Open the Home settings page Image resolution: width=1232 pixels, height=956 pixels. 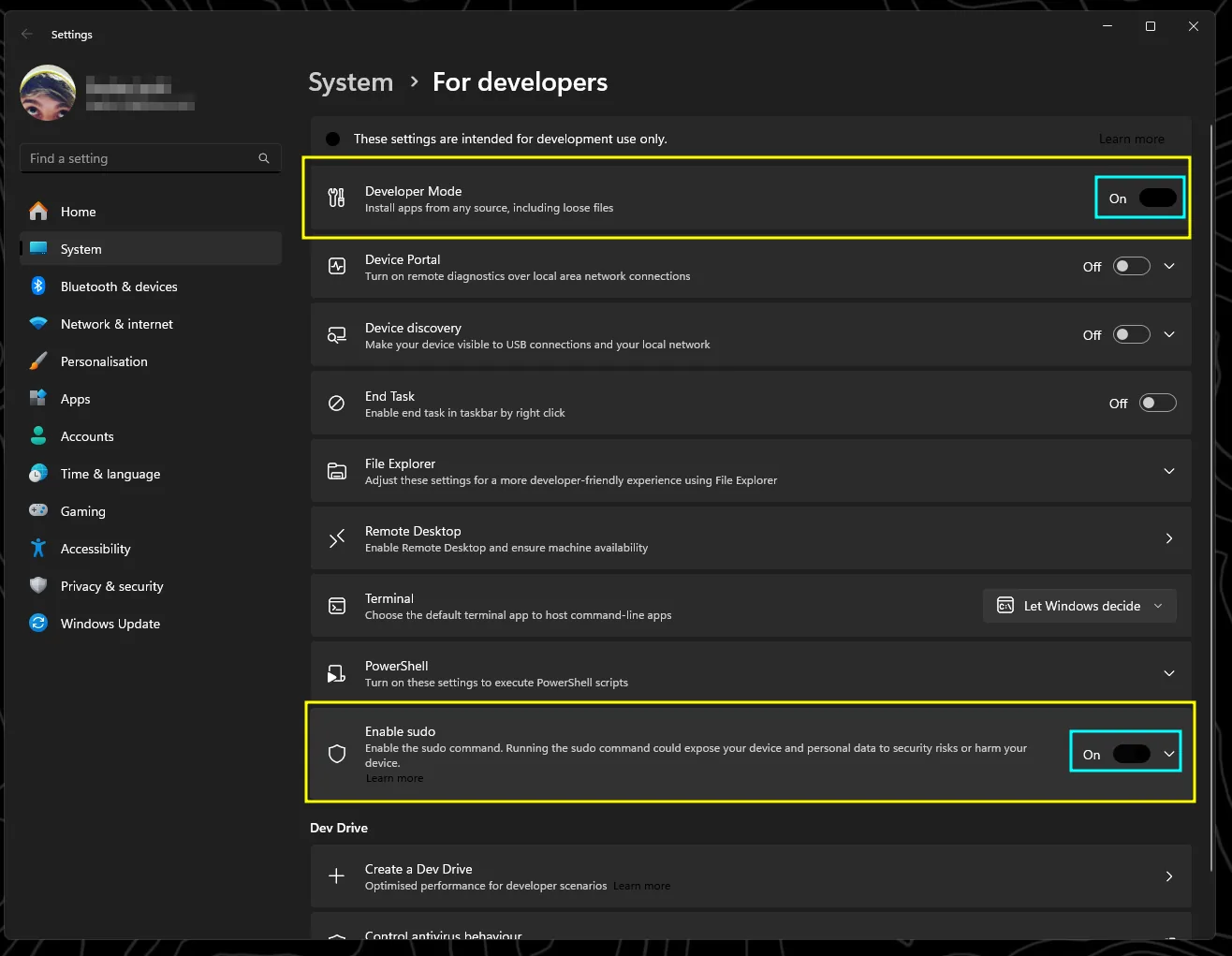pos(151,212)
